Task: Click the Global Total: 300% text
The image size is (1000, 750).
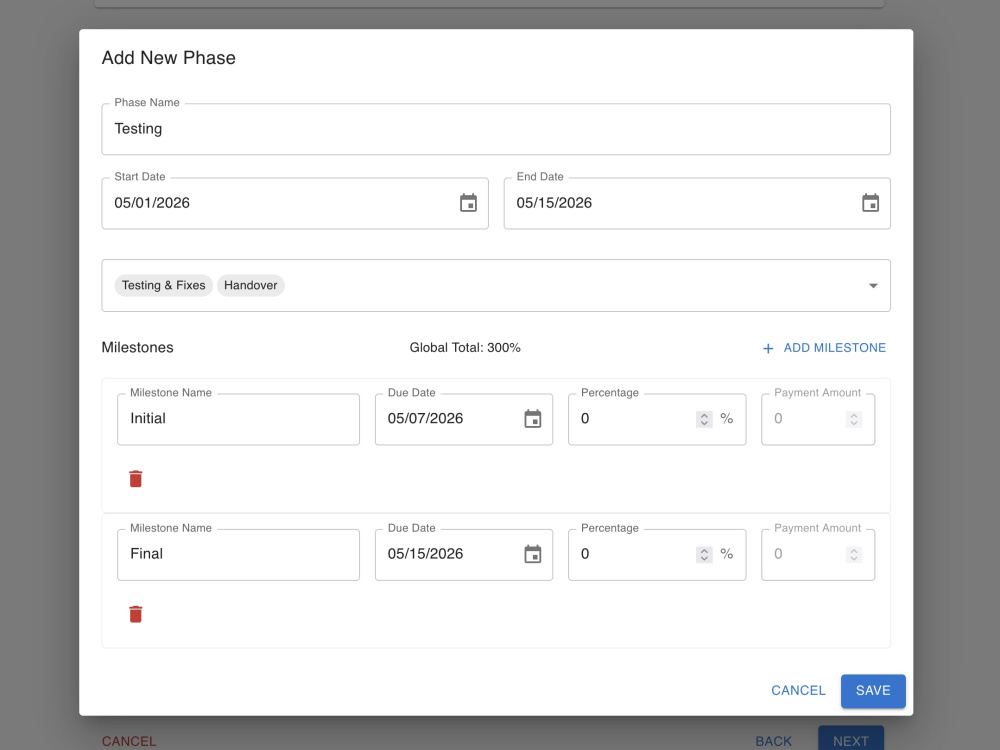Action: point(465,348)
